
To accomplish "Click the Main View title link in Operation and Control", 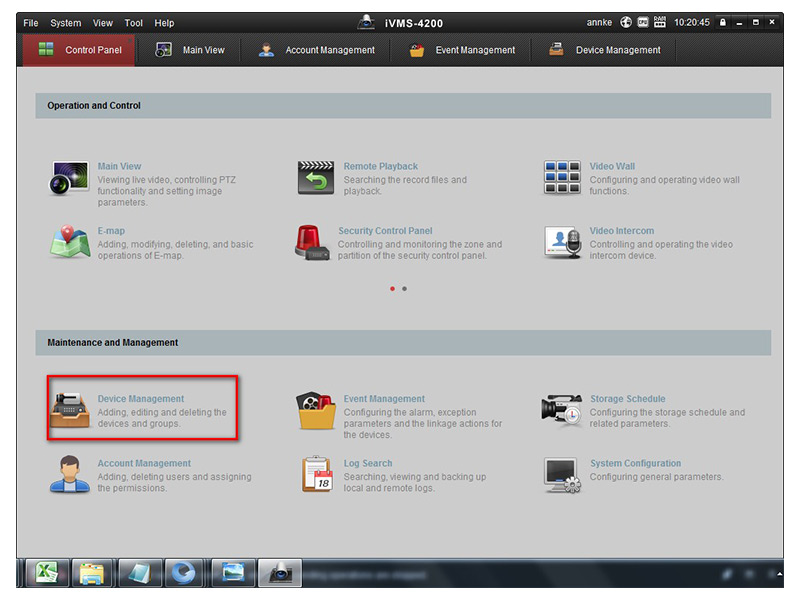I will [x=119, y=166].
